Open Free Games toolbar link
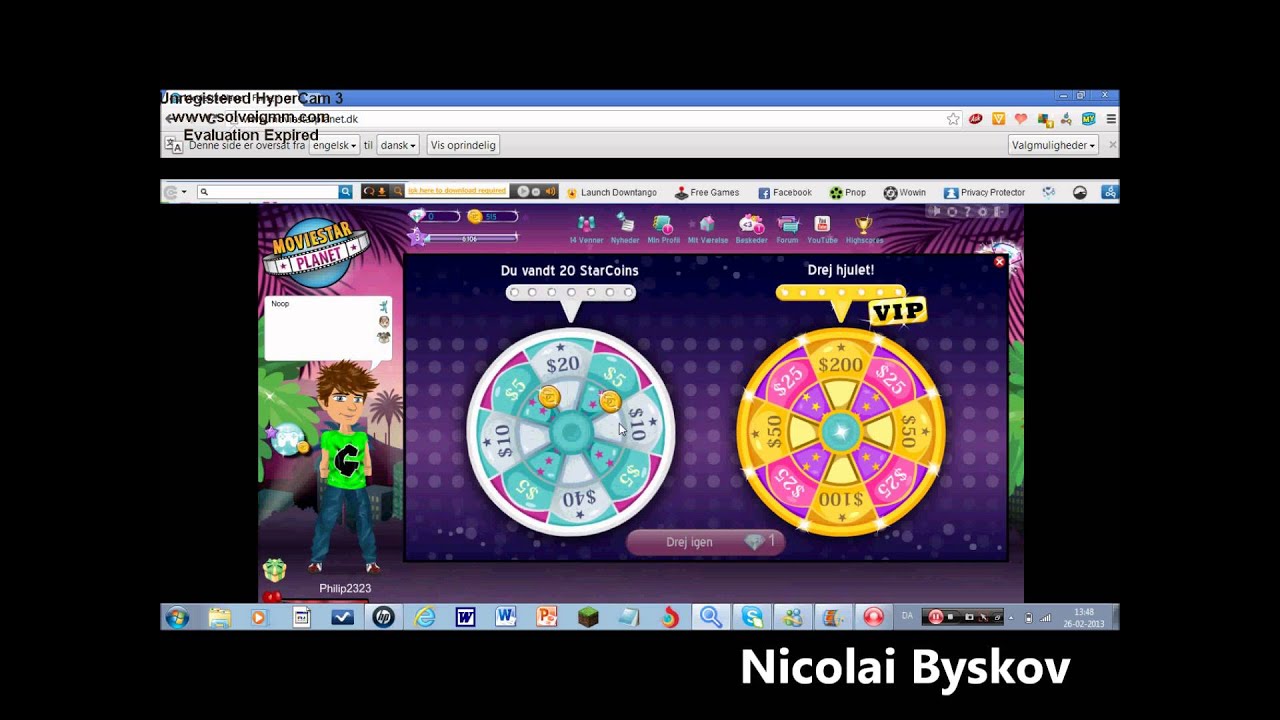Image resolution: width=1280 pixels, height=720 pixels. pyautogui.click(x=707, y=192)
